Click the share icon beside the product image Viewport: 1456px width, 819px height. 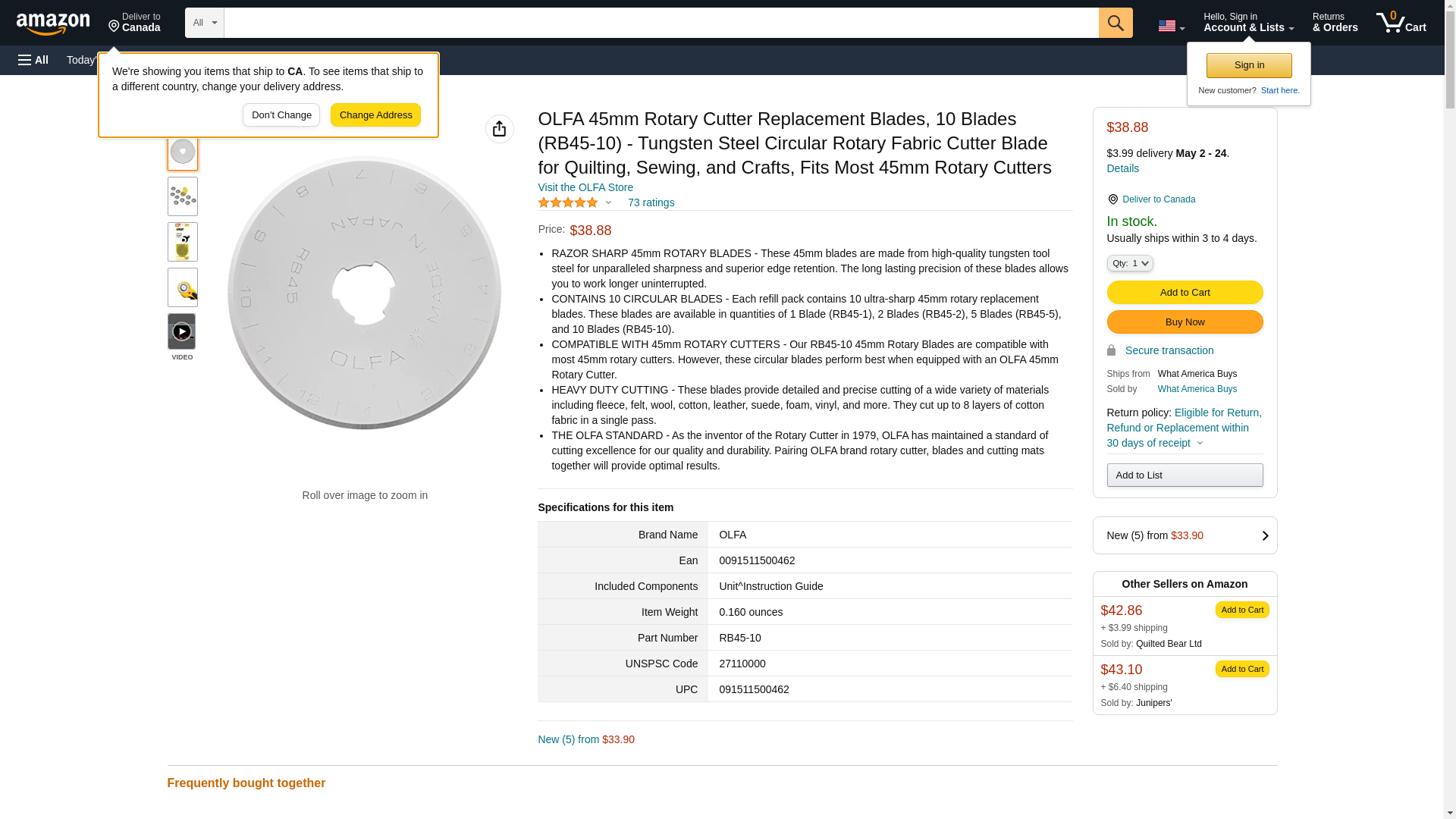499,129
